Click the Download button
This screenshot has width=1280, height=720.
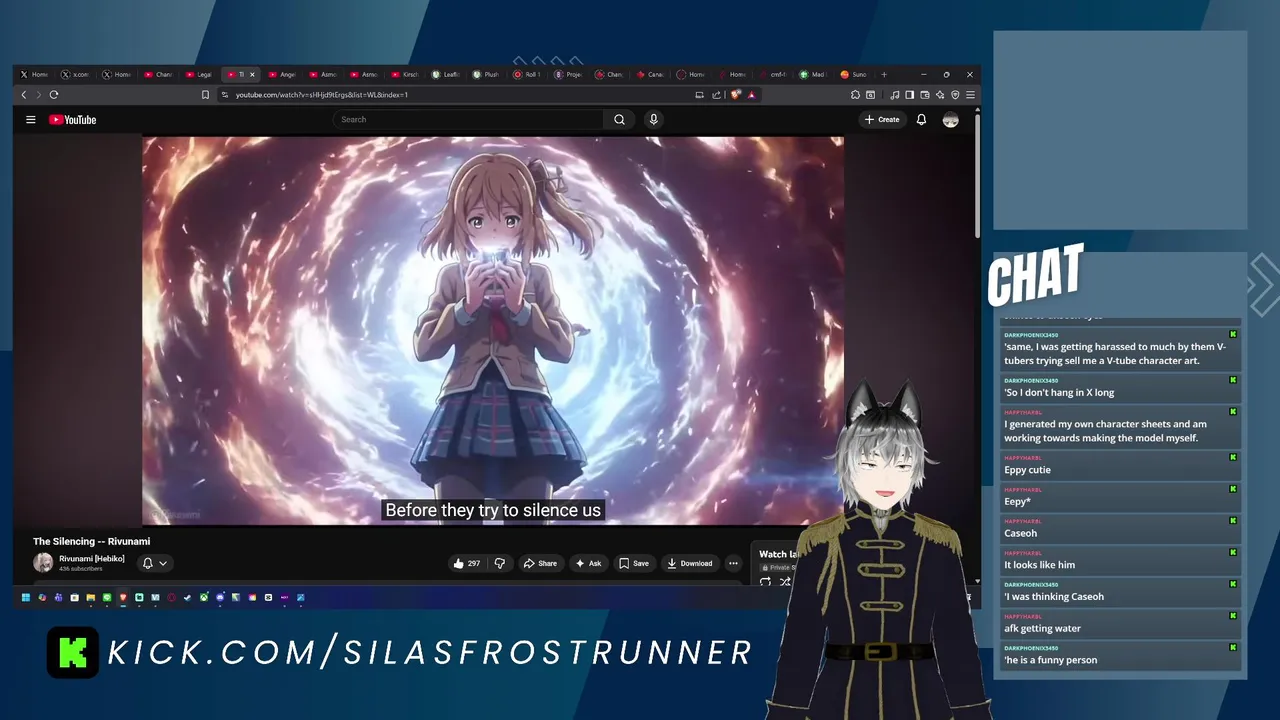pyautogui.click(x=690, y=563)
